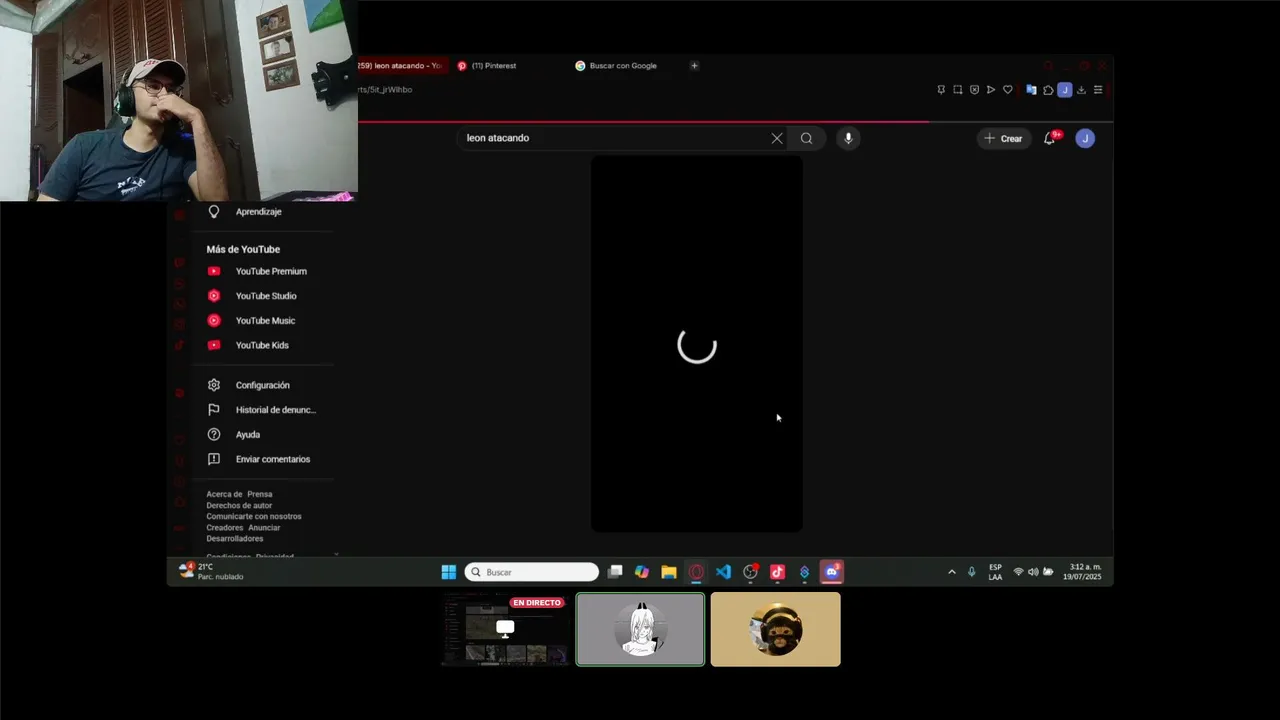The width and height of the screenshot is (1280, 720).
Task: Start voice search with microphone icon
Action: pos(848,138)
